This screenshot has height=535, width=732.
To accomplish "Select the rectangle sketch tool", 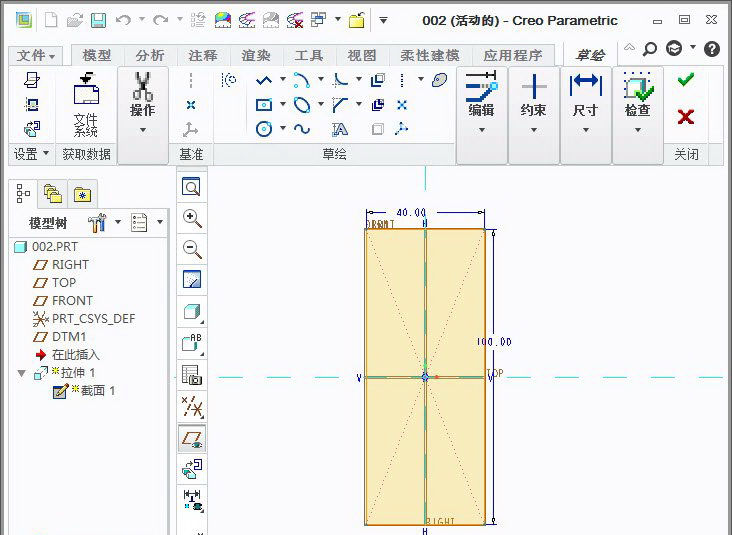I will coord(265,104).
